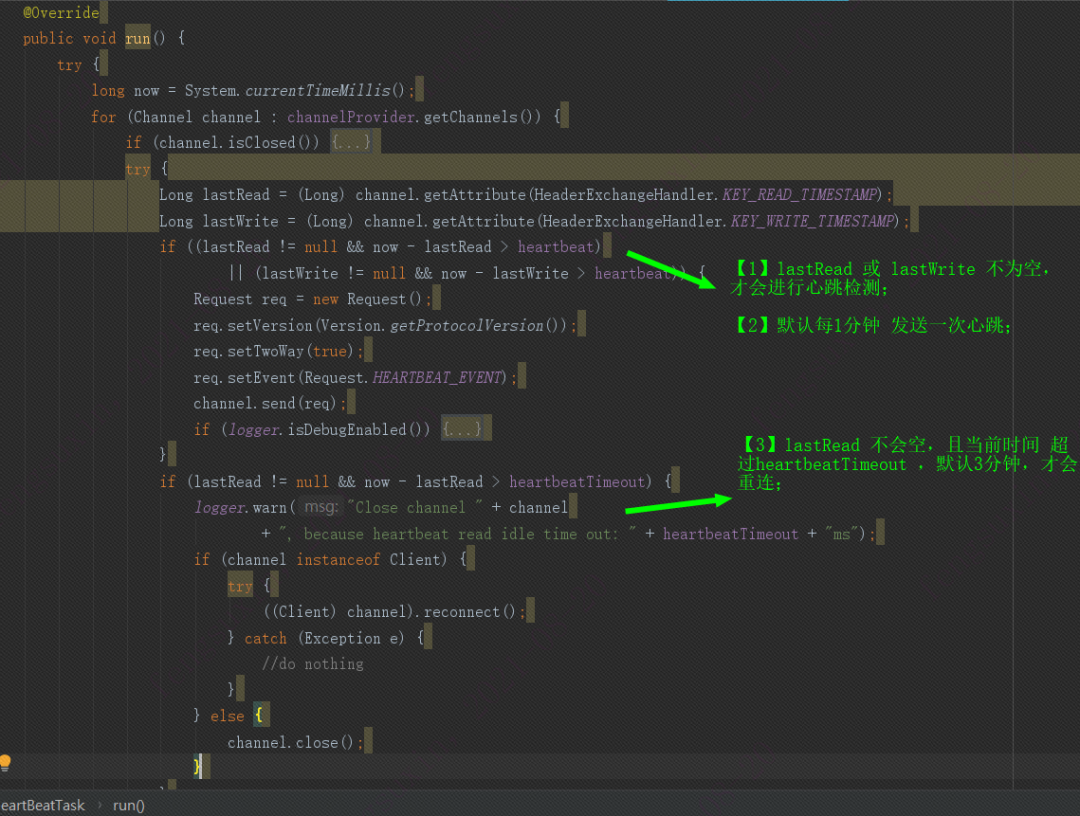Click req.setTwoWay(true) statement

(278, 352)
